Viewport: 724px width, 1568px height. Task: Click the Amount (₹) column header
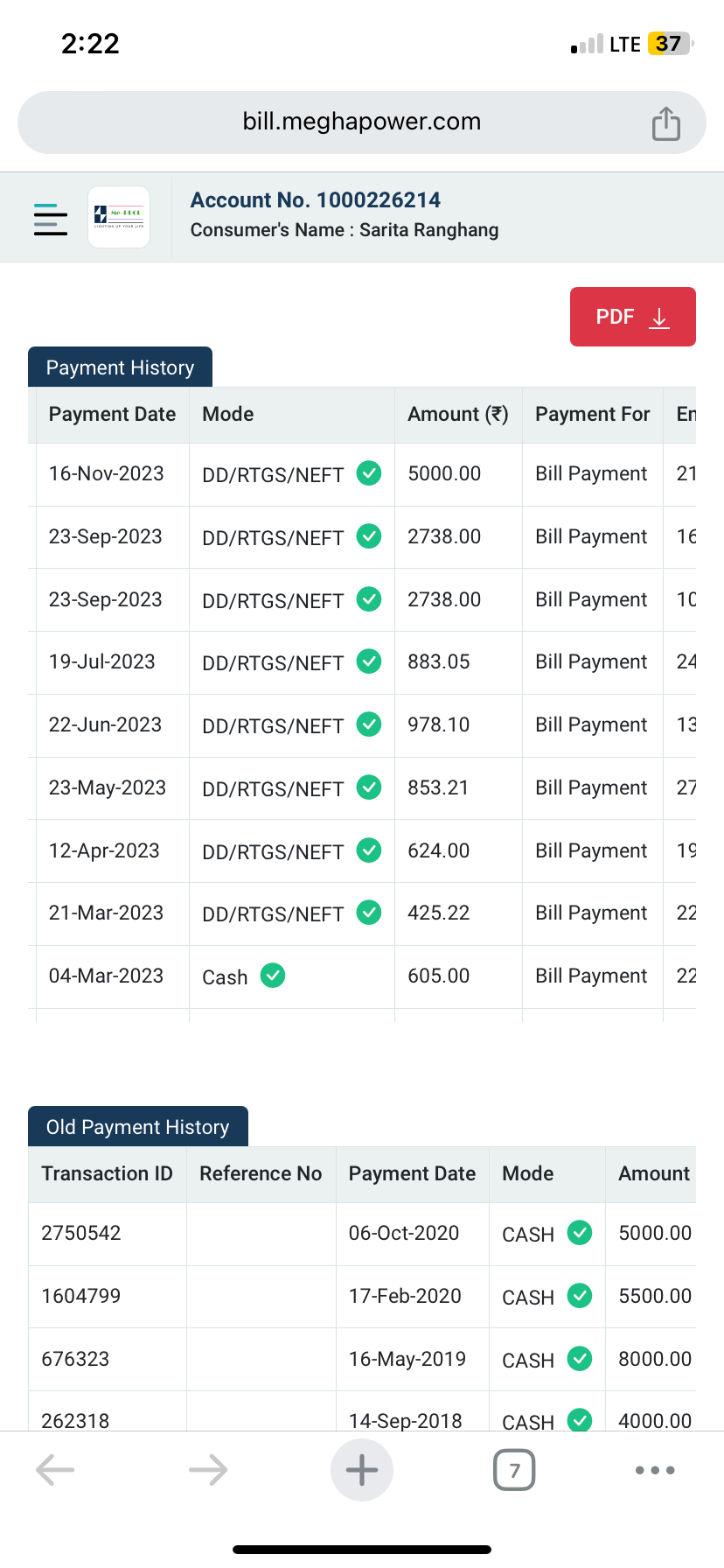pyautogui.click(x=457, y=415)
